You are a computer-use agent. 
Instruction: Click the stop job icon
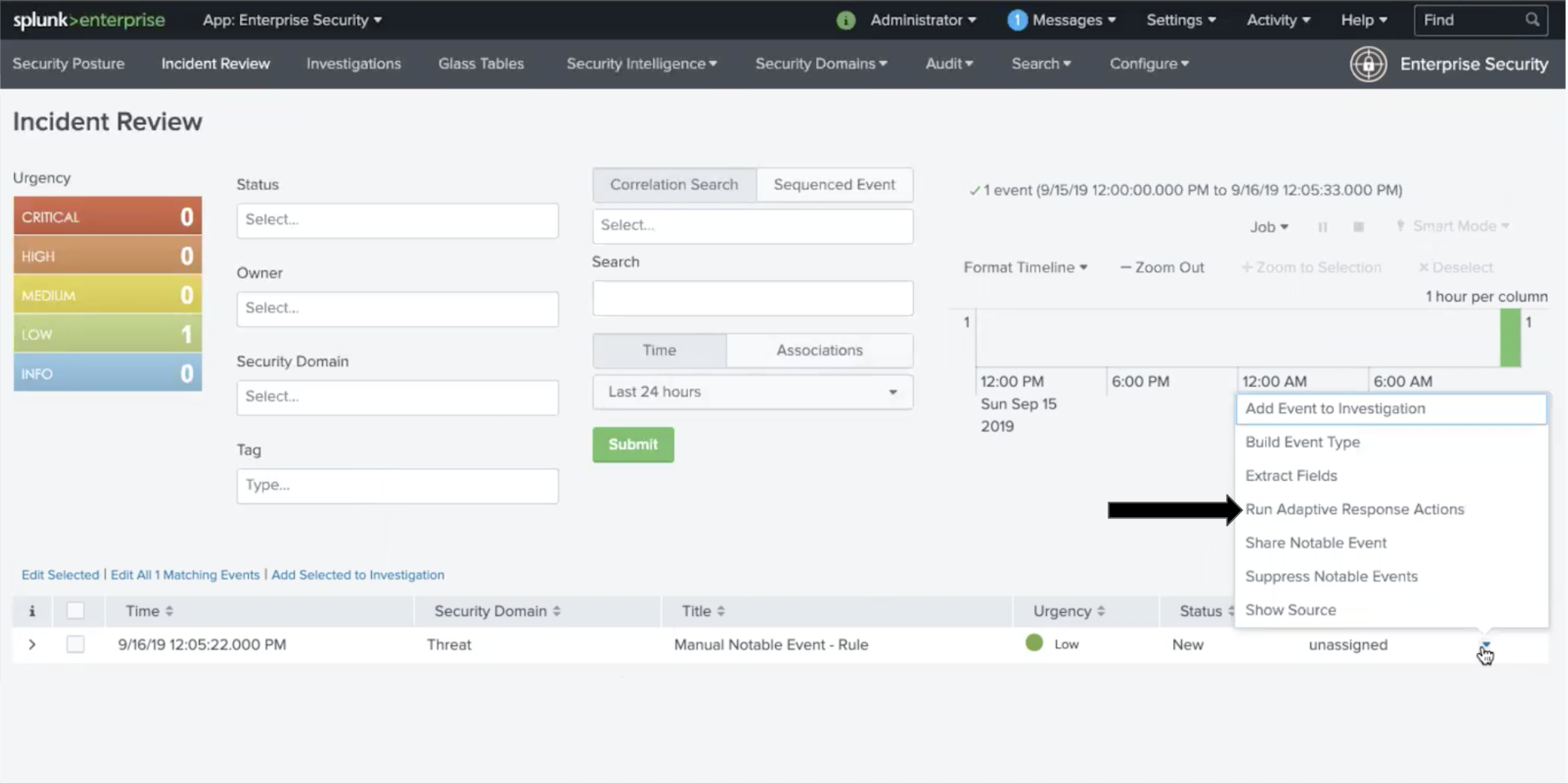click(1359, 227)
